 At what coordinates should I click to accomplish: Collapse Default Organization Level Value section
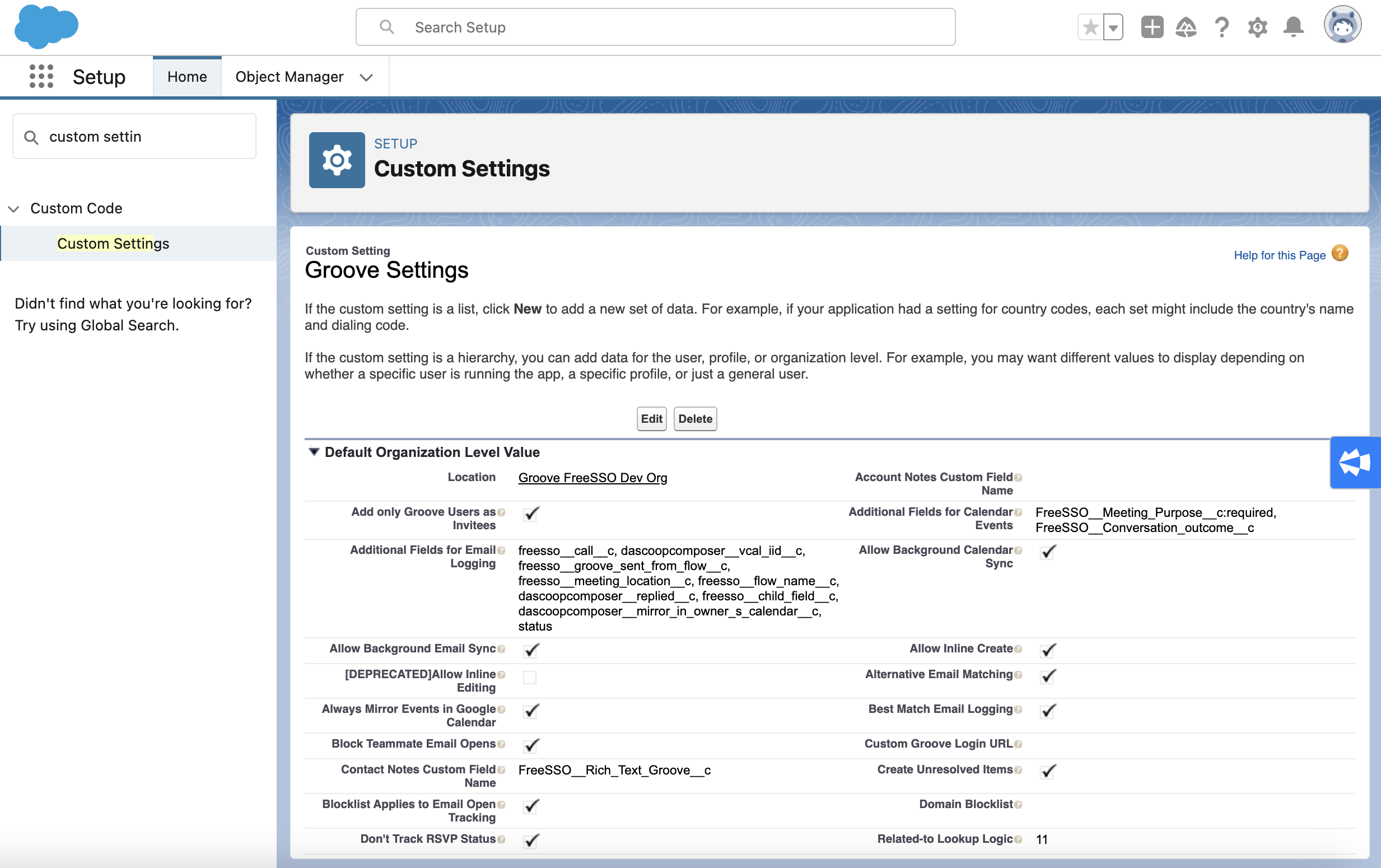click(314, 452)
